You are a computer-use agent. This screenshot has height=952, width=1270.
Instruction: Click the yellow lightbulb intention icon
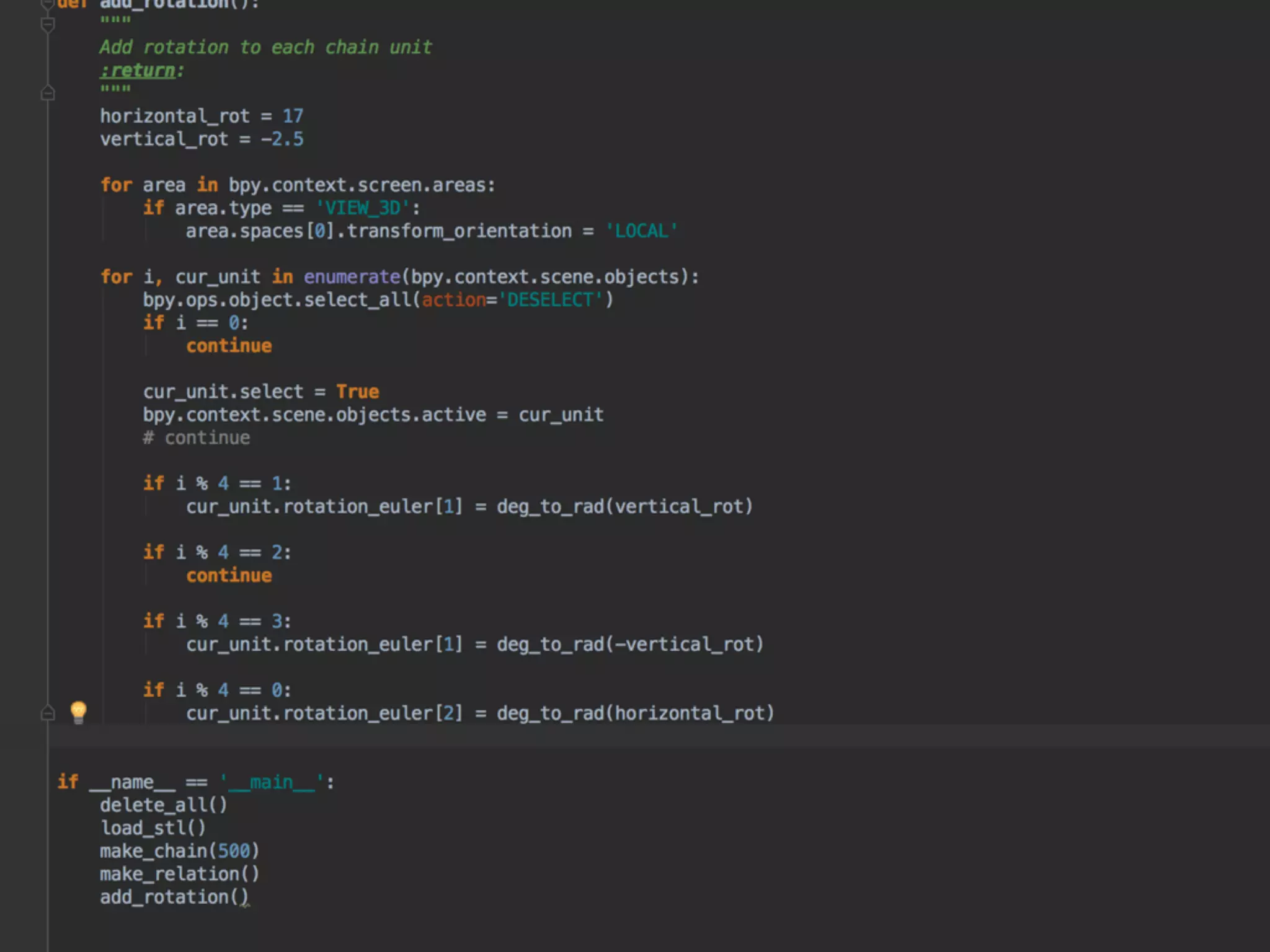point(78,712)
